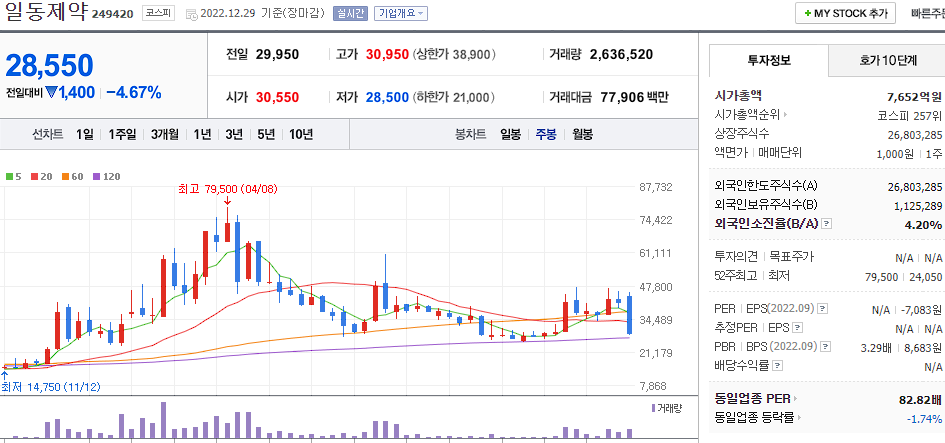945x443 pixels.
Task: Click the green 5 moving average legend
Action: pos(13,177)
